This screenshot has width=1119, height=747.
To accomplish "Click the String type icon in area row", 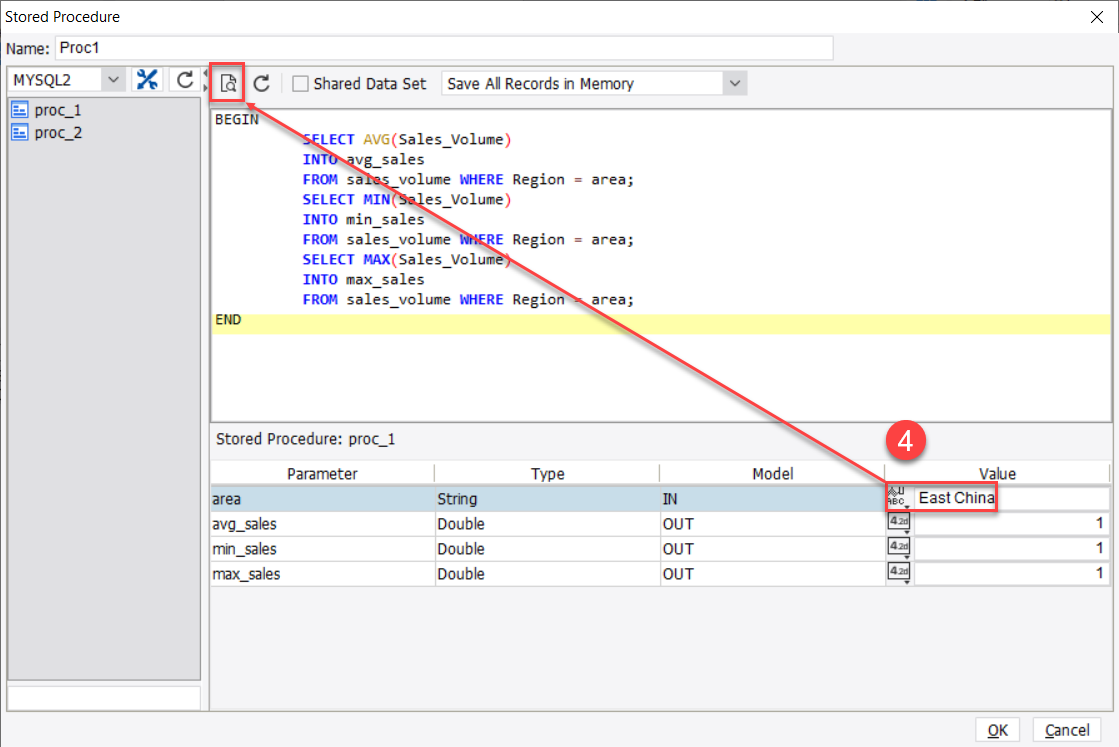I will pos(897,498).
